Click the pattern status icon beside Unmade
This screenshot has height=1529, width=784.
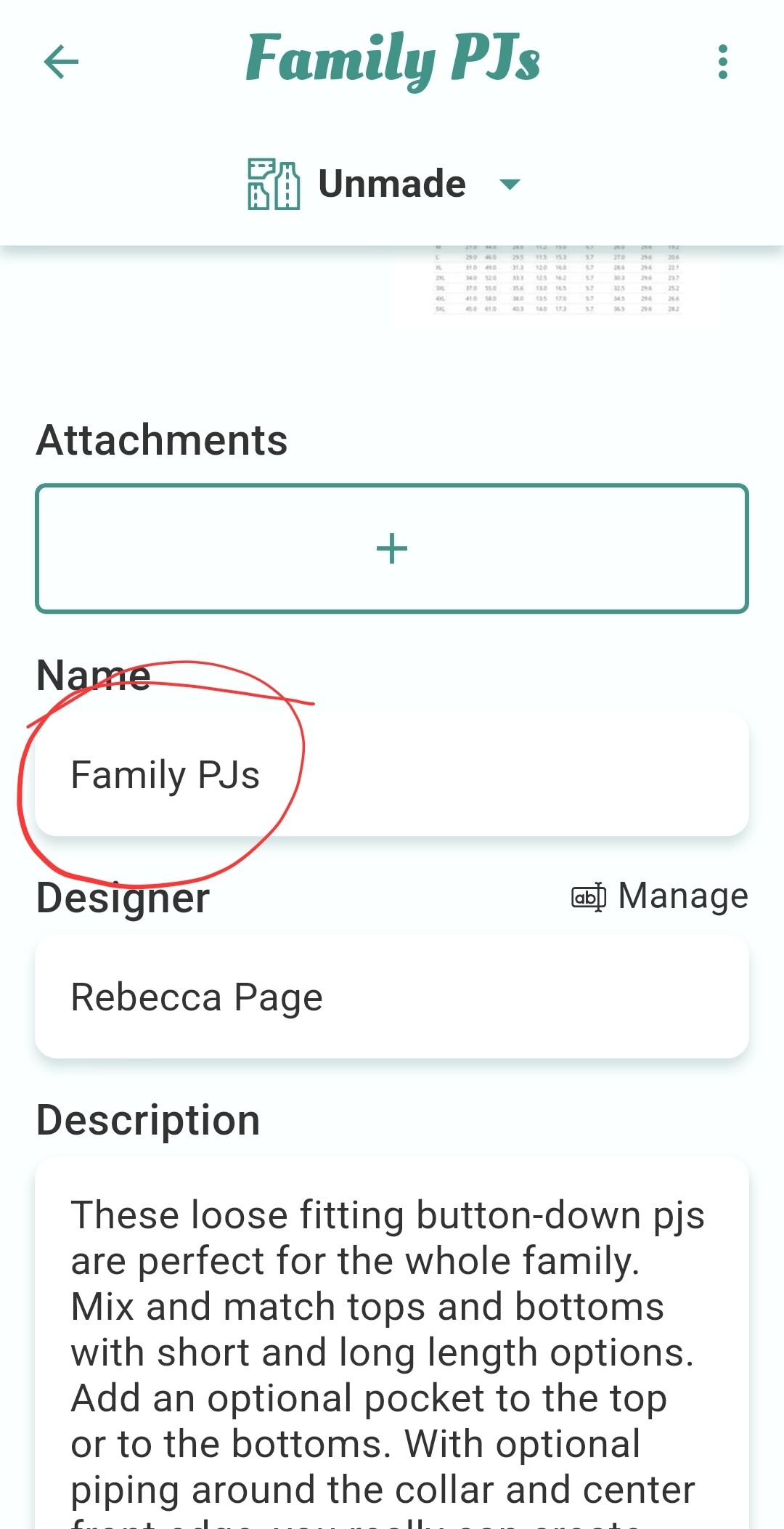273,184
